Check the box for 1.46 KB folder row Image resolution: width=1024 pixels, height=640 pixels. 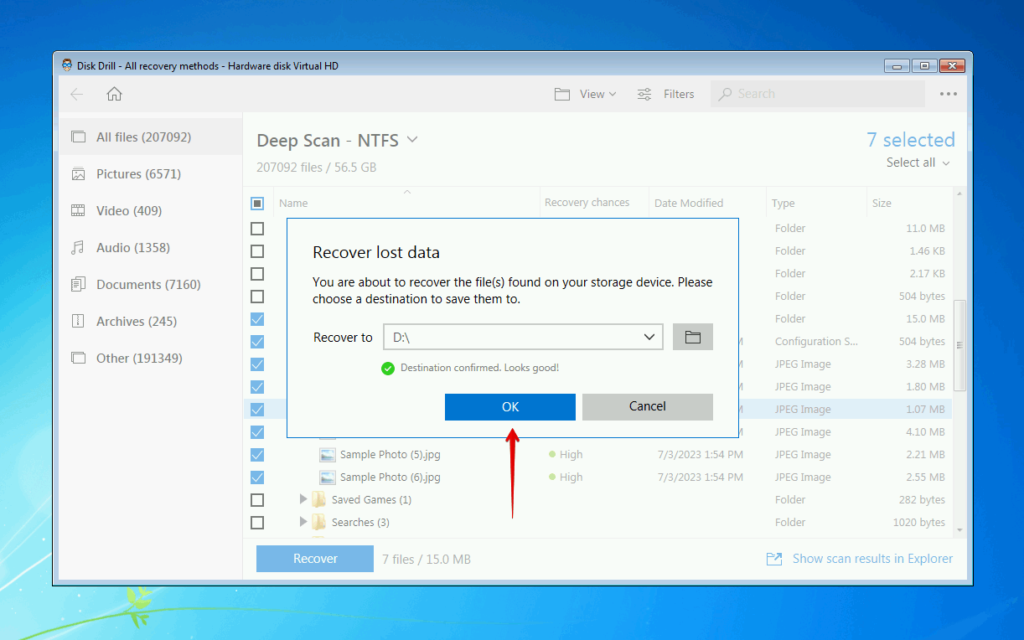pyautogui.click(x=257, y=251)
